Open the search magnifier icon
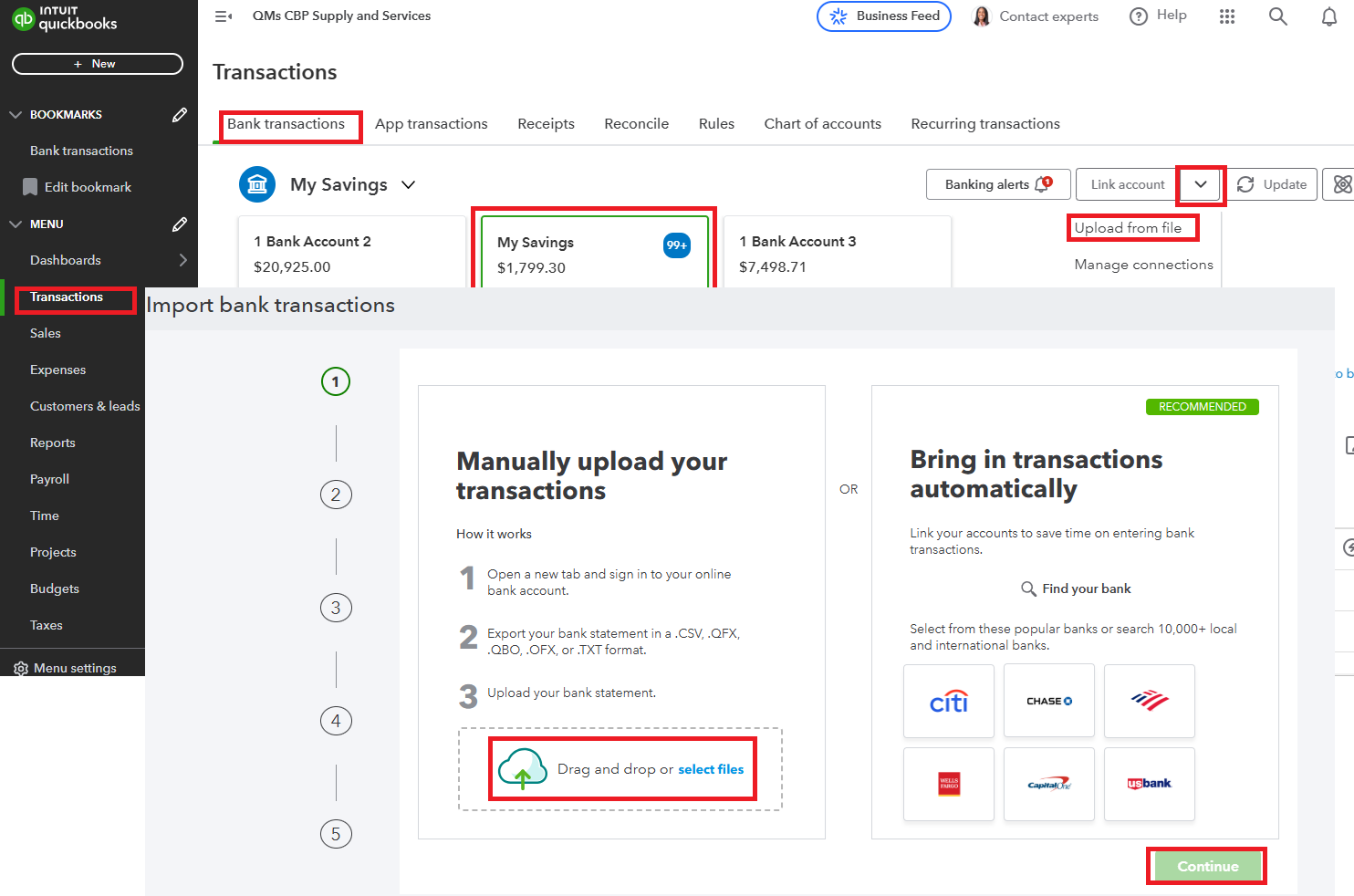1354x896 pixels. click(1277, 16)
